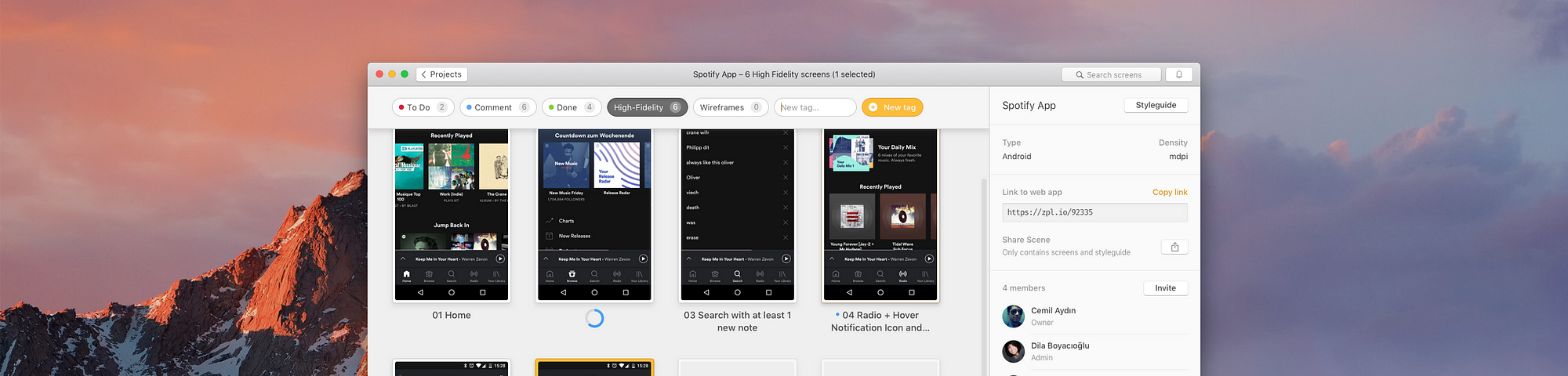Click the Share Scene export icon
The width and height of the screenshot is (1568, 376).
1174,247
